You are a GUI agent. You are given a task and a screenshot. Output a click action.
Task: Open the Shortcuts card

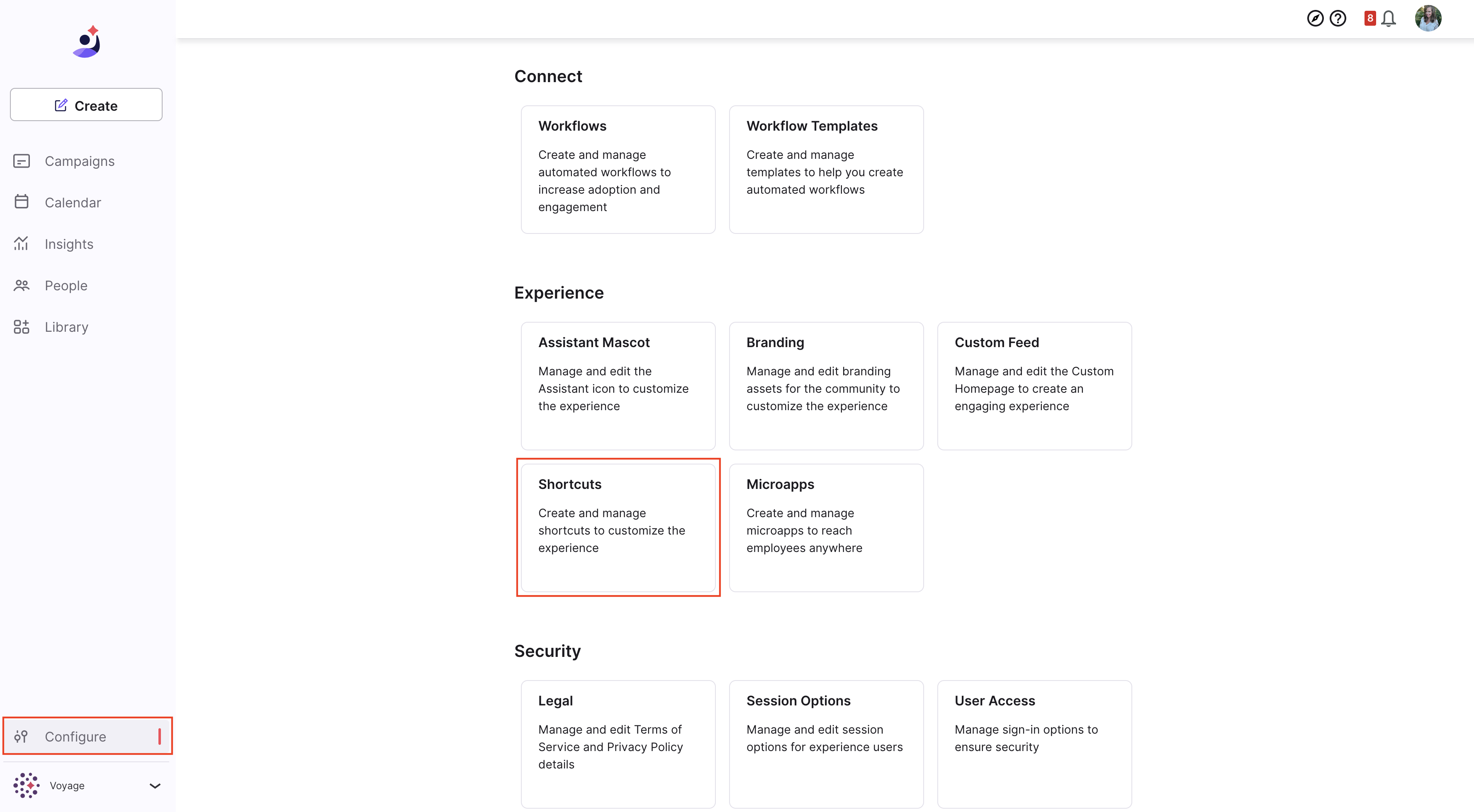coord(618,528)
